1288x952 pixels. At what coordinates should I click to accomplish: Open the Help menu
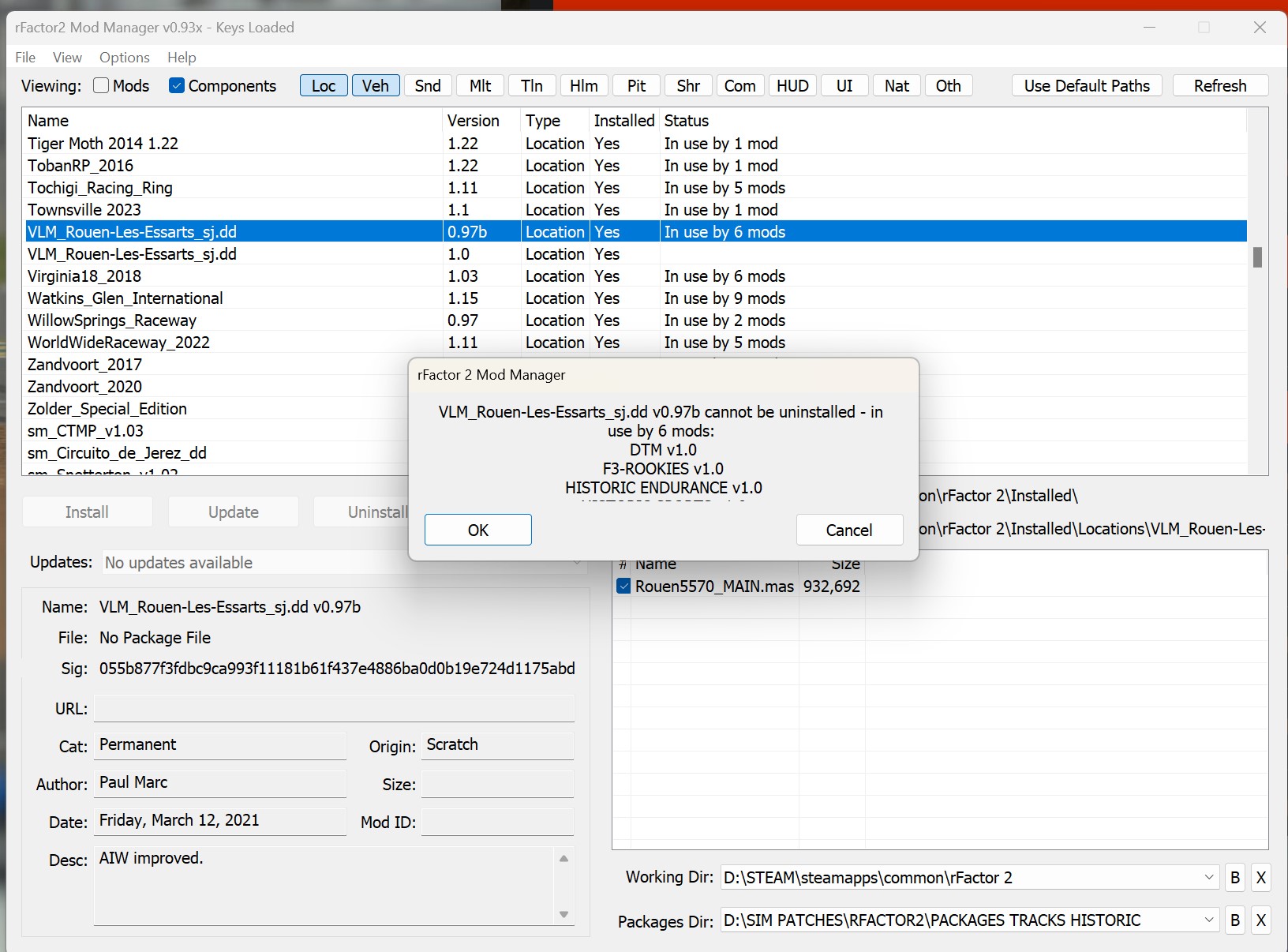pos(182,57)
